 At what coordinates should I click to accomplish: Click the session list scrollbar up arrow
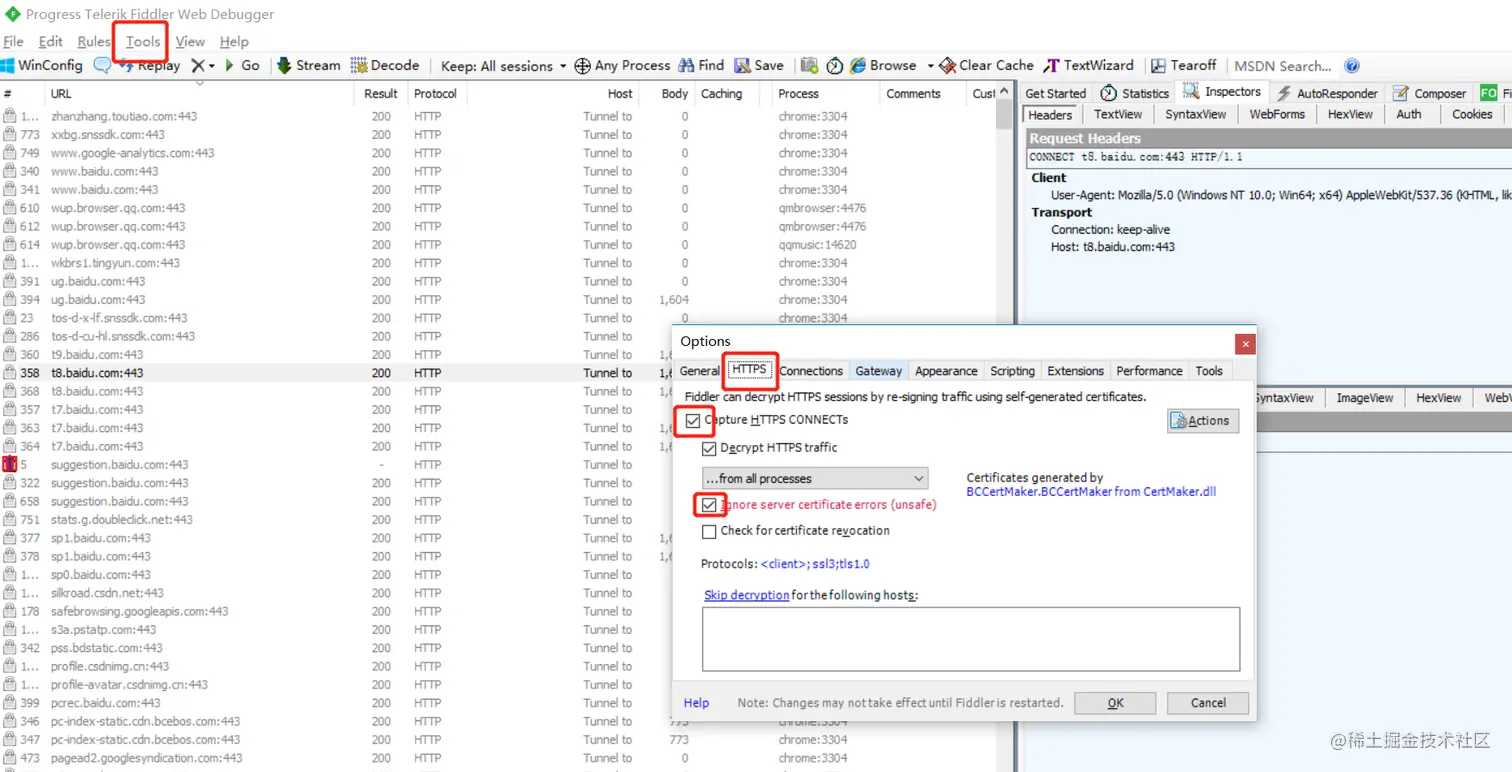tap(1004, 93)
